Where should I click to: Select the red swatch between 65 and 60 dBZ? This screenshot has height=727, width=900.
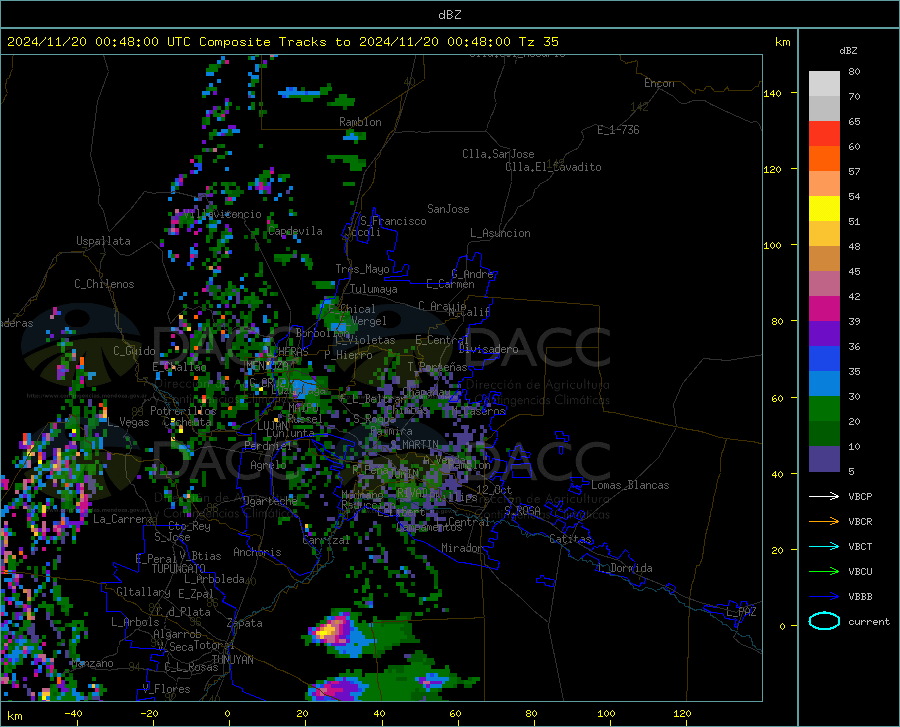tap(824, 134)
